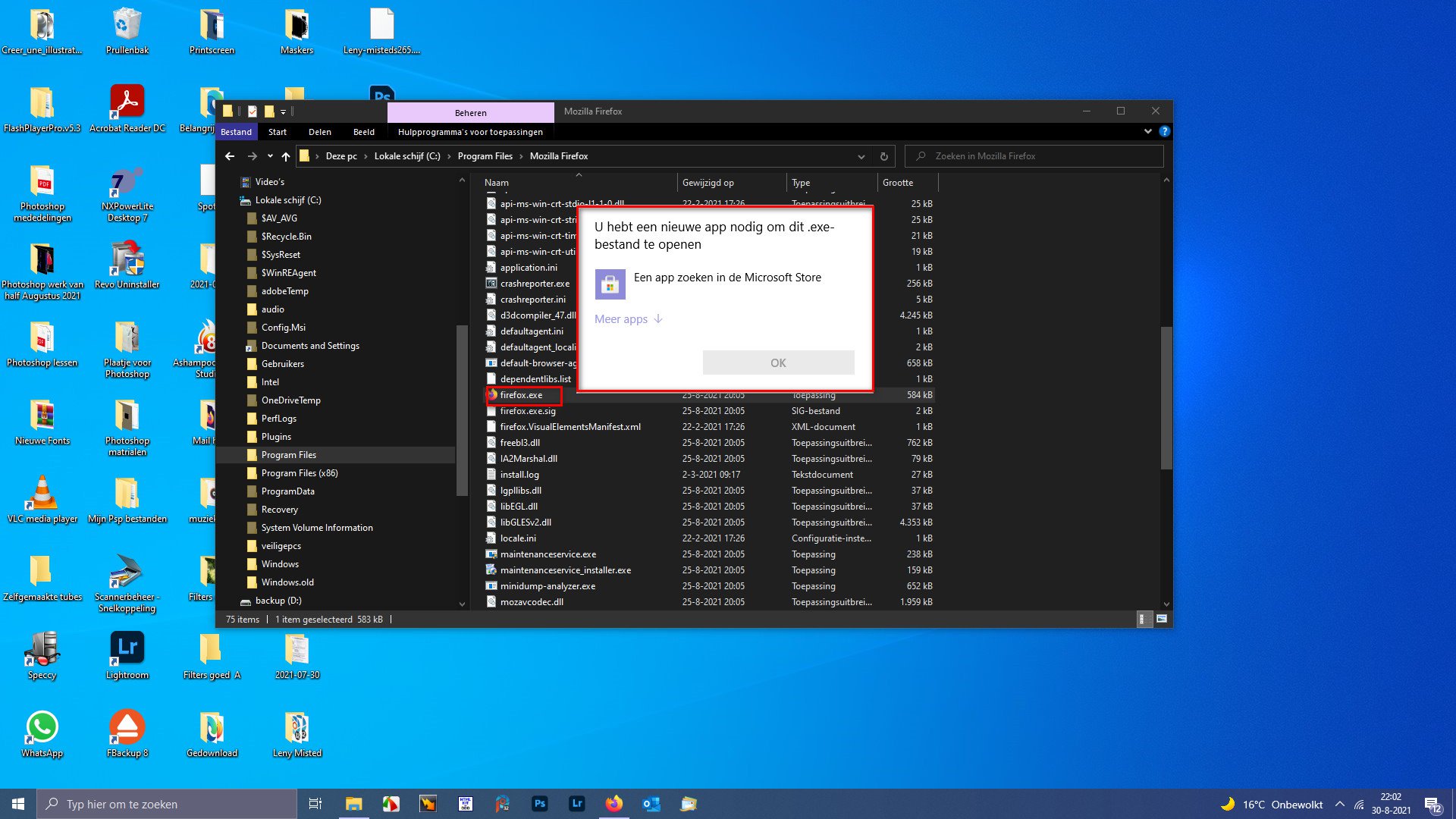The height and width of the screenshot is (819, 1456).
Task: Open Lightroom desktop shortcut
Action: [x=127, y=656]
